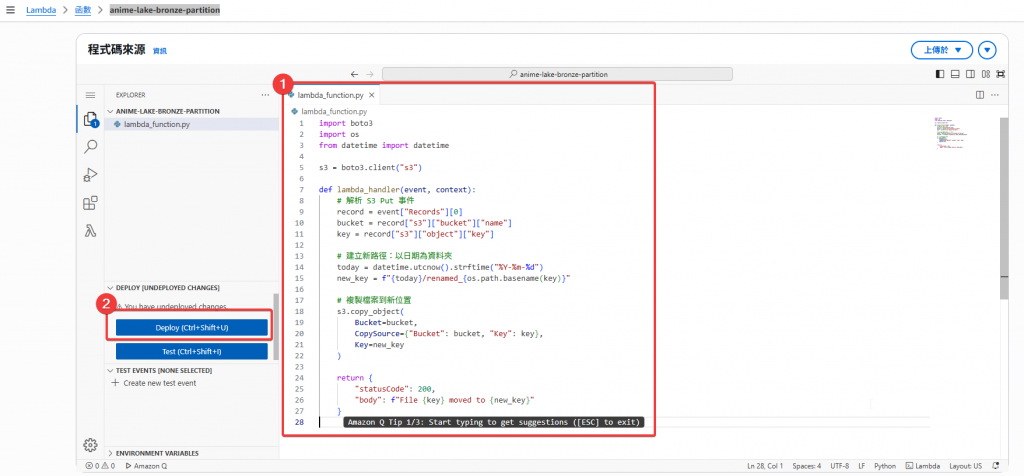Go to Lambda breadcrumb link

40,10
